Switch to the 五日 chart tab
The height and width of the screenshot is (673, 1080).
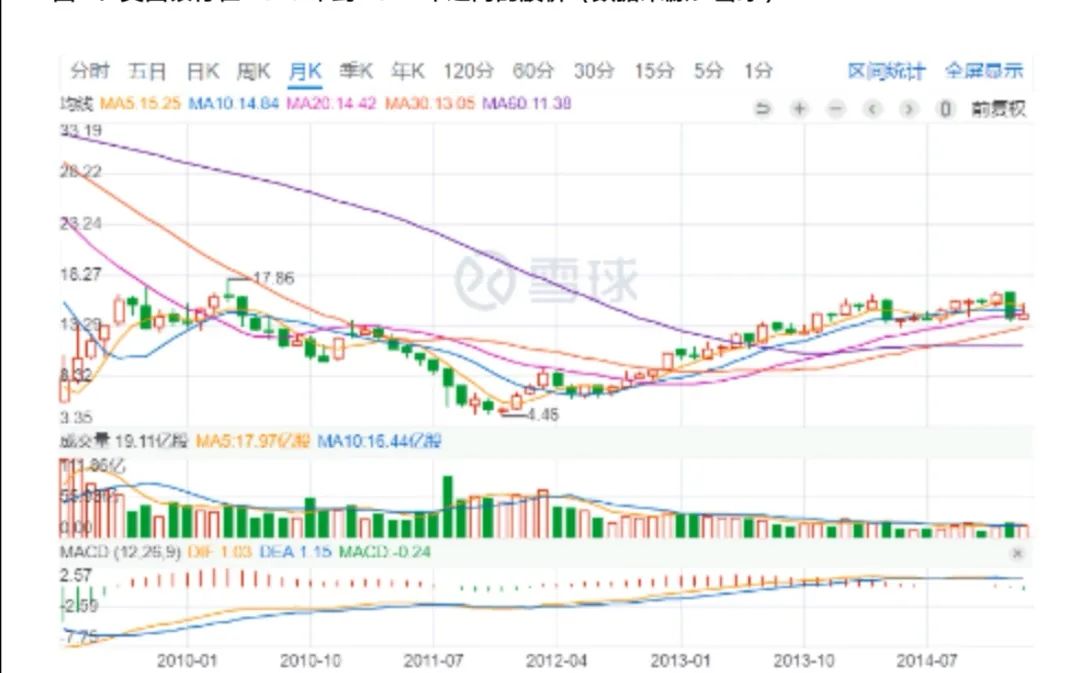coord(147,71)
